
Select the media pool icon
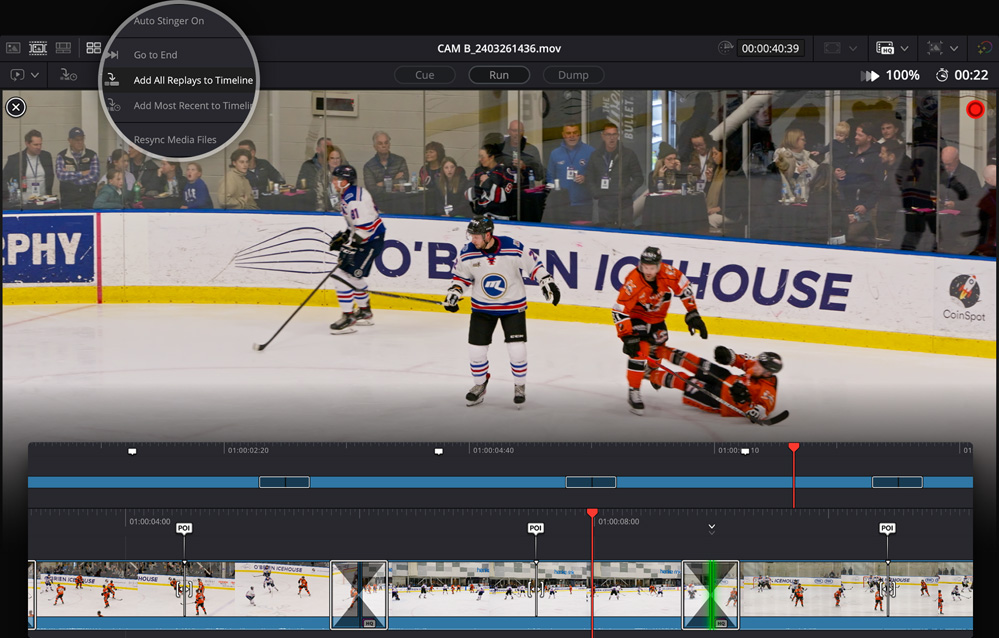pyautogui.click(x=15, y=47)
